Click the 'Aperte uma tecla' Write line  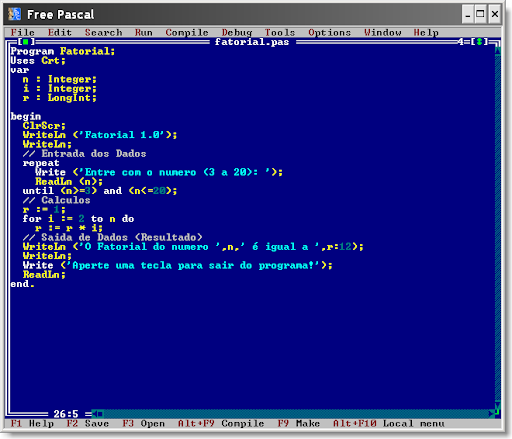[177, 266]
